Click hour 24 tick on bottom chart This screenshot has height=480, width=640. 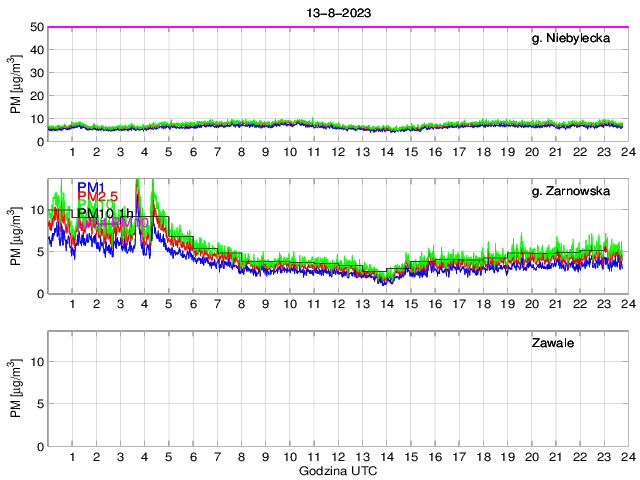point(627,456)
